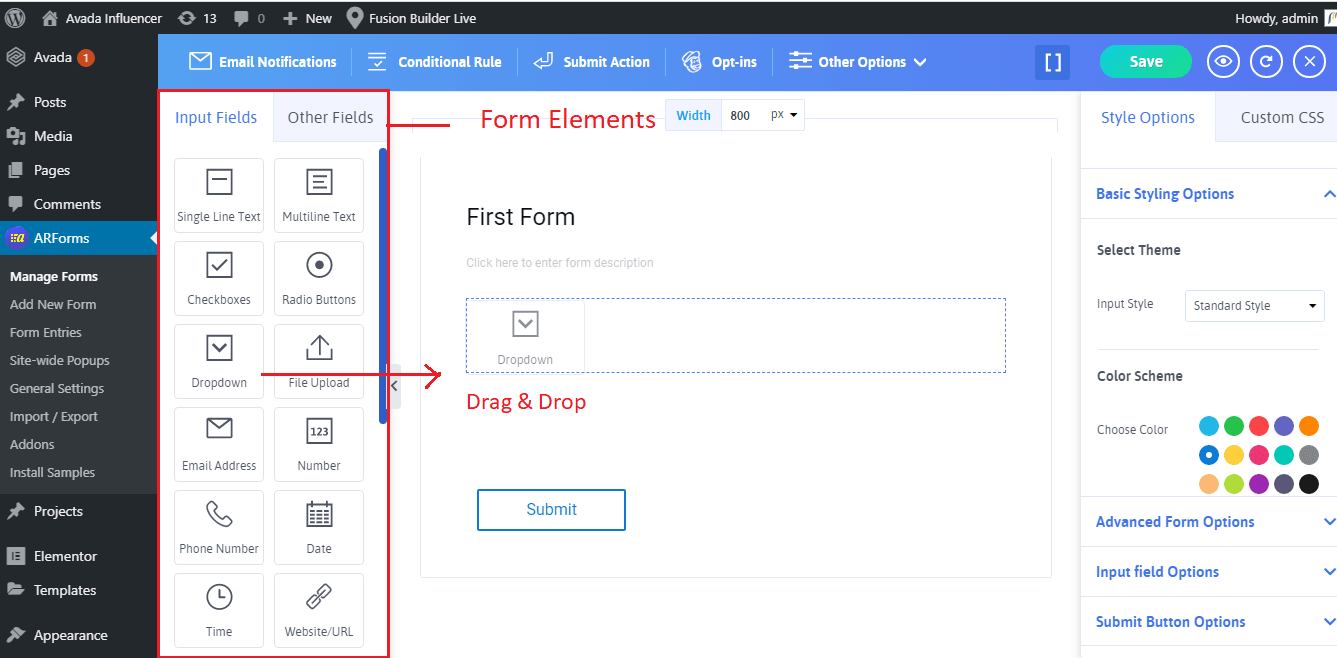The height and width of the screenshot is (658, 1337).
Task: Add the Date field element
Action: [319, 527]
